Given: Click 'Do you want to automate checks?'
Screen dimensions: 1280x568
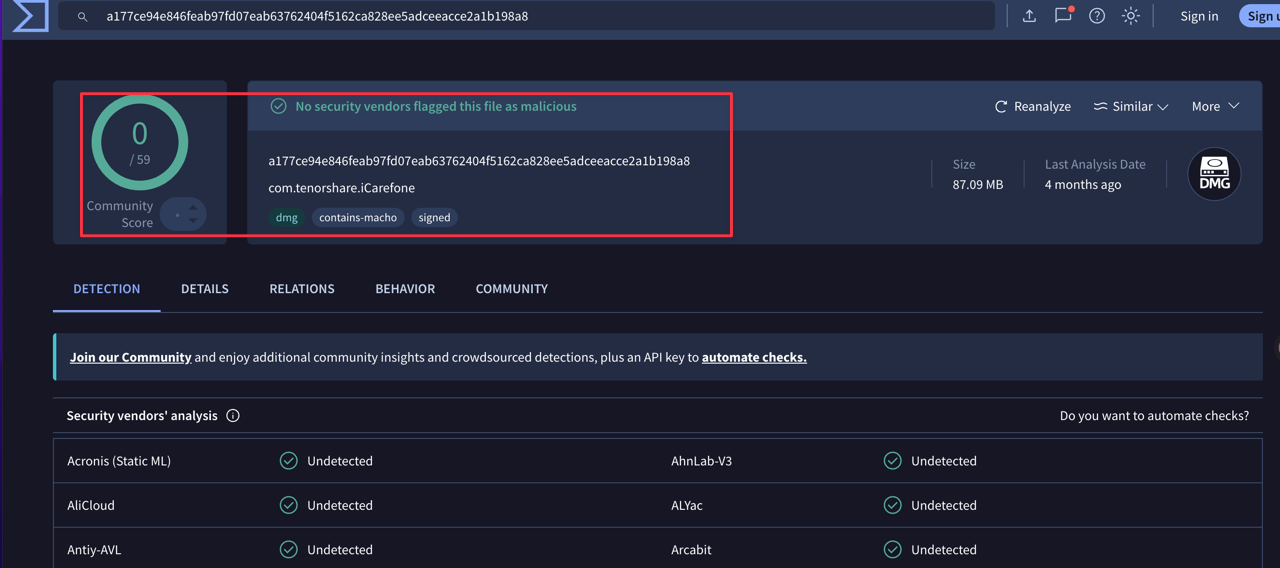Looking at the screenshot, I should [x=1154, y=416].
